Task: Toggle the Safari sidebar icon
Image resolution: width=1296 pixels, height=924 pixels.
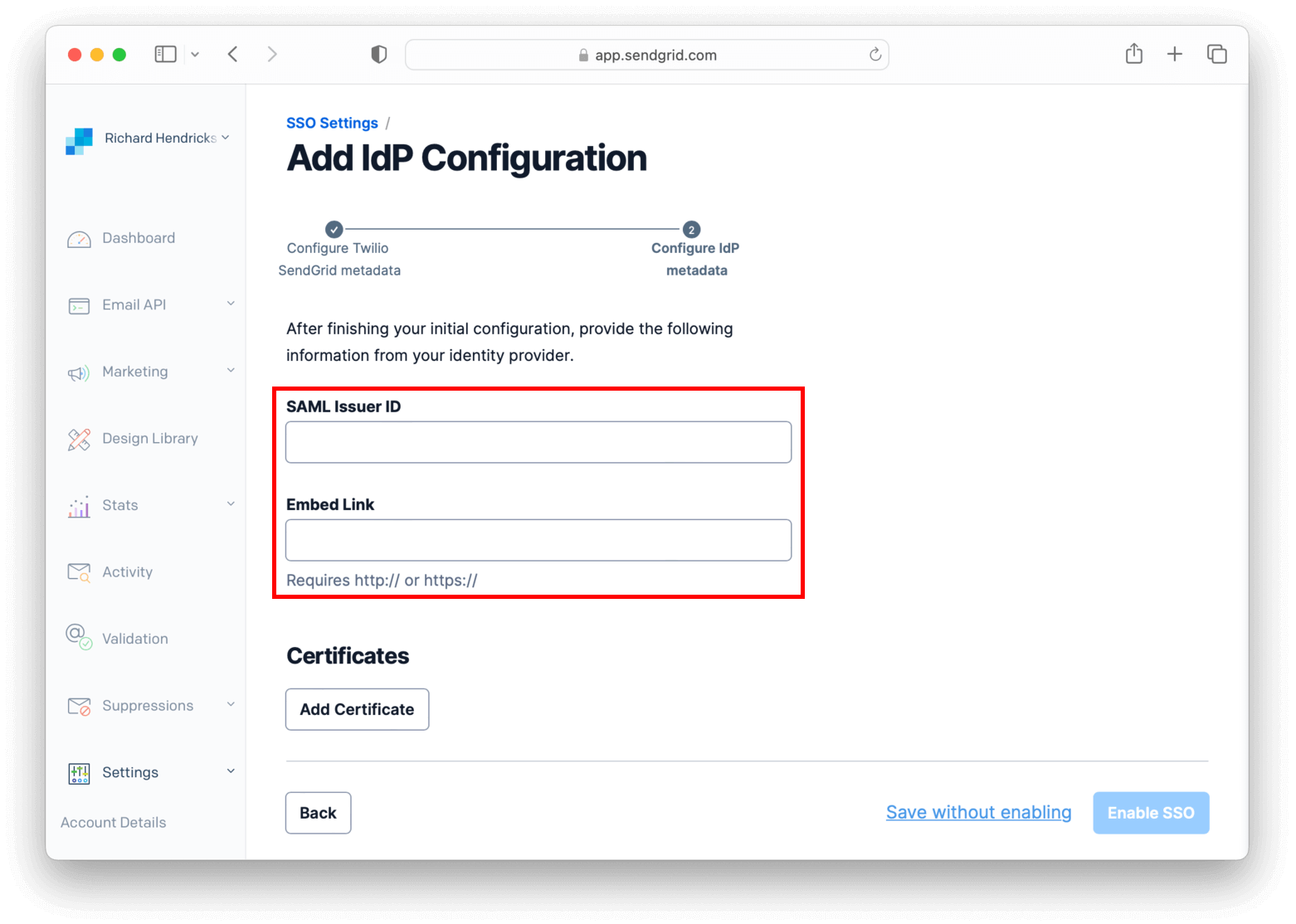Action: pos(165,54)
